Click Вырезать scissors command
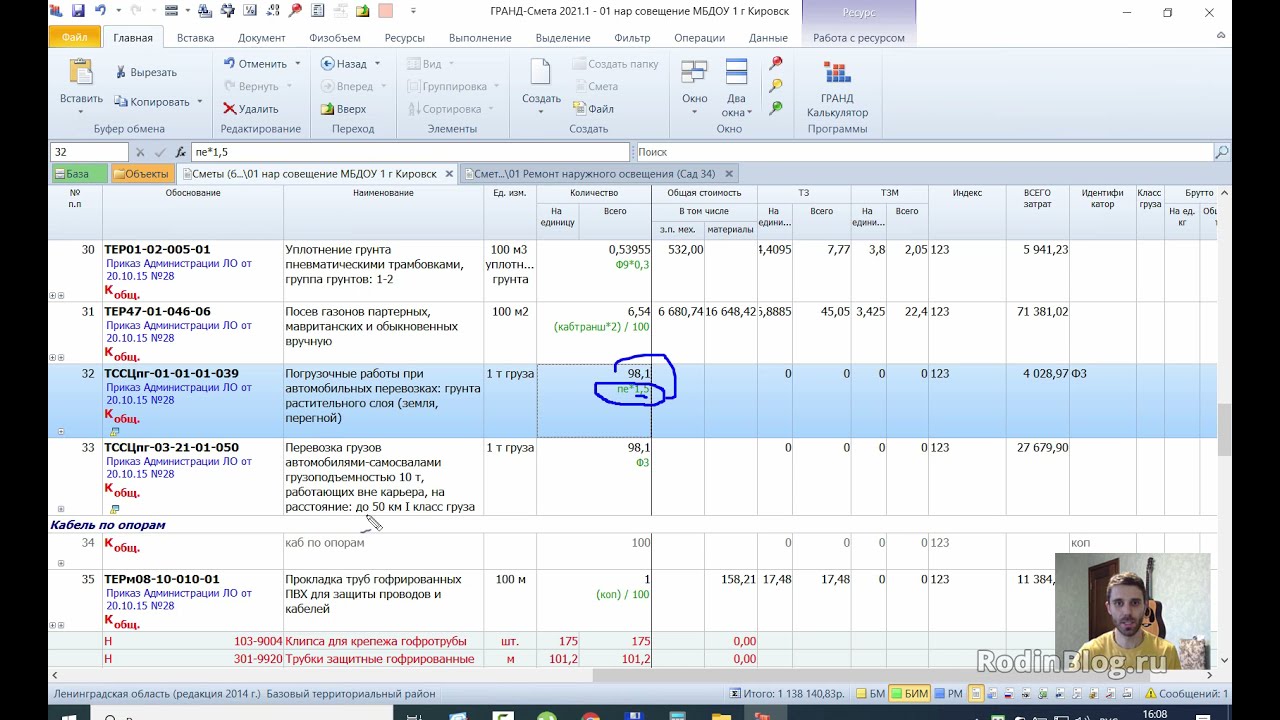1280x720 pixels. (x=146, y=72)
